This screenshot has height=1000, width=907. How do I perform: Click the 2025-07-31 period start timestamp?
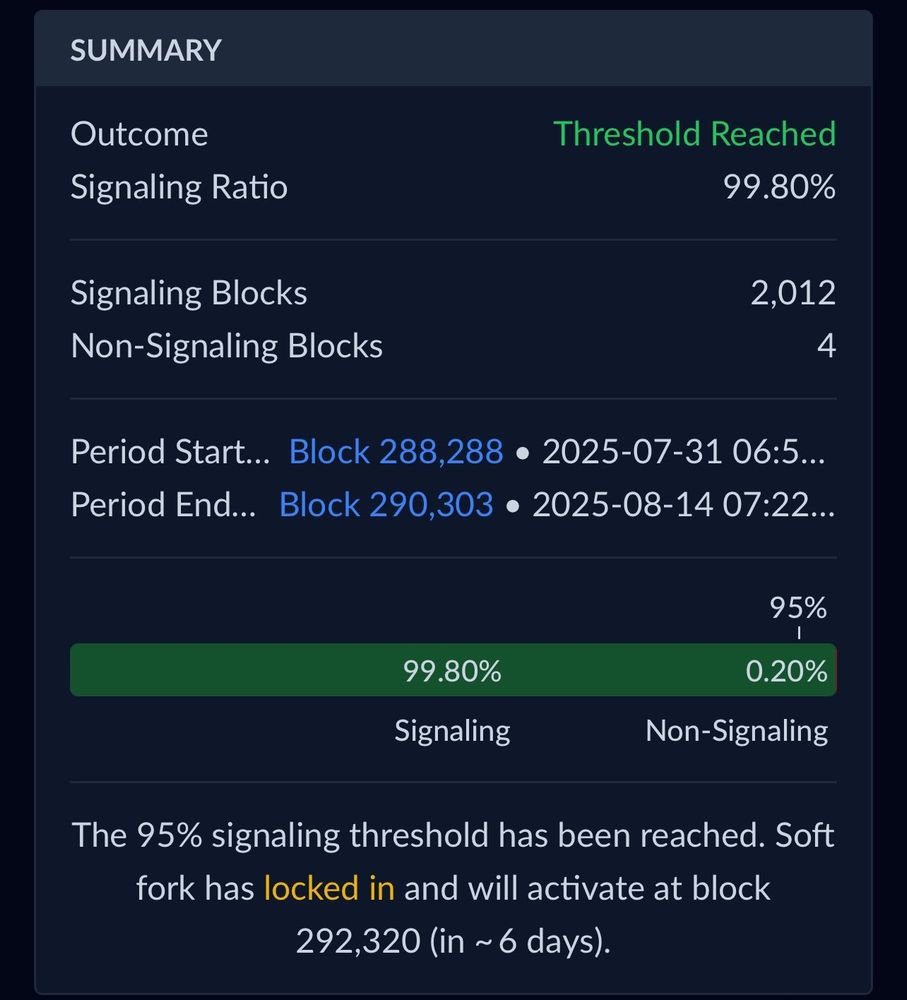pyautogui.click(x=684, y=452)
